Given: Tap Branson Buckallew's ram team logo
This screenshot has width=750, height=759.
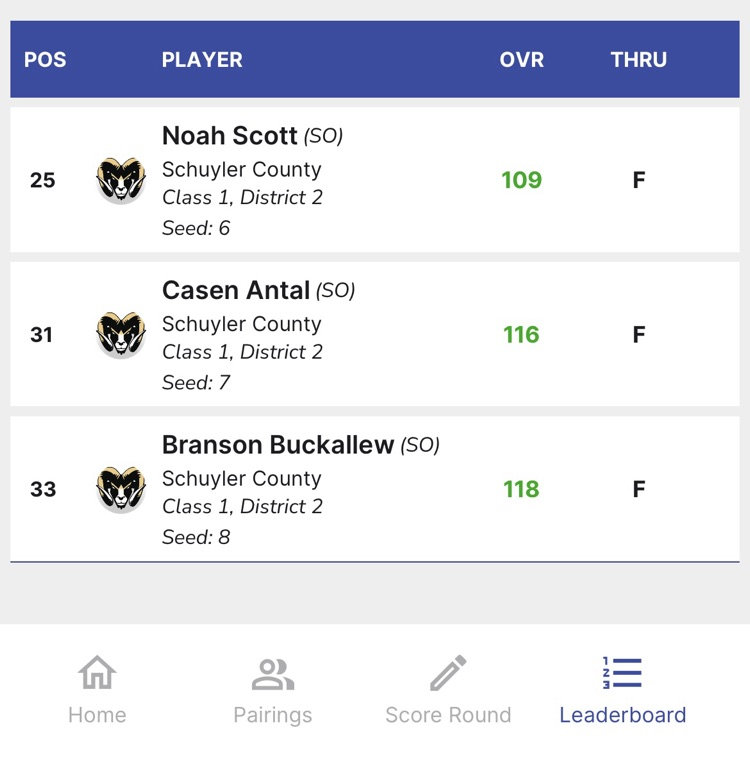Looking at the screenshot, I should (121, 489).
